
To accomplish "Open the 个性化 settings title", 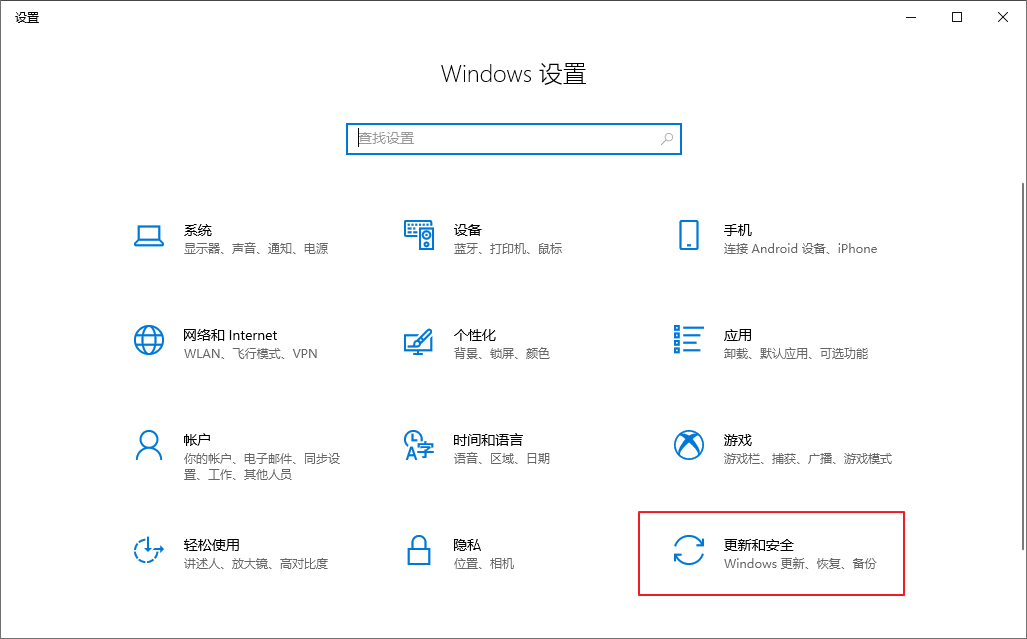I will click(475, 335).
